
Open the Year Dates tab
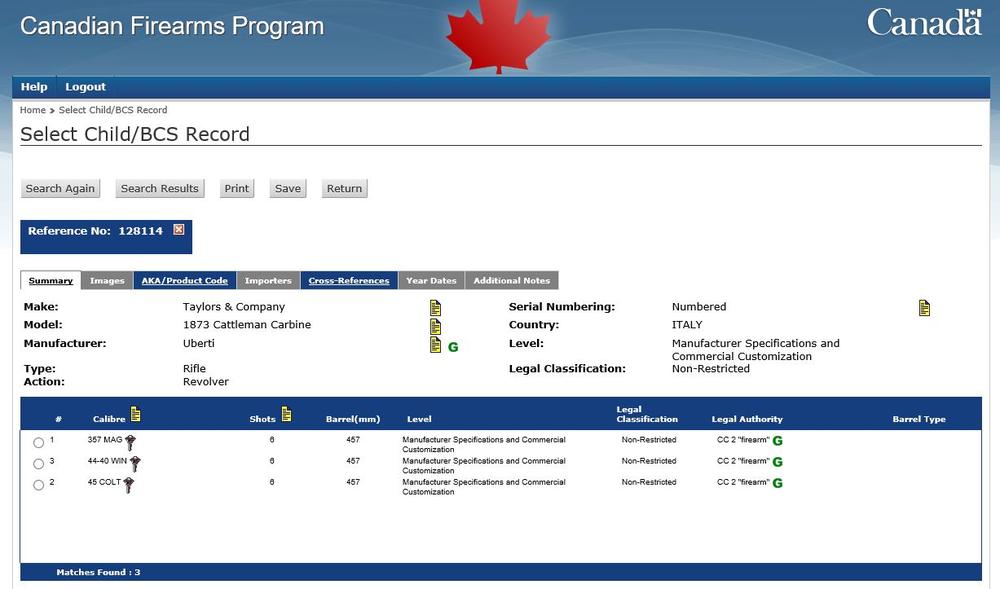431,280
